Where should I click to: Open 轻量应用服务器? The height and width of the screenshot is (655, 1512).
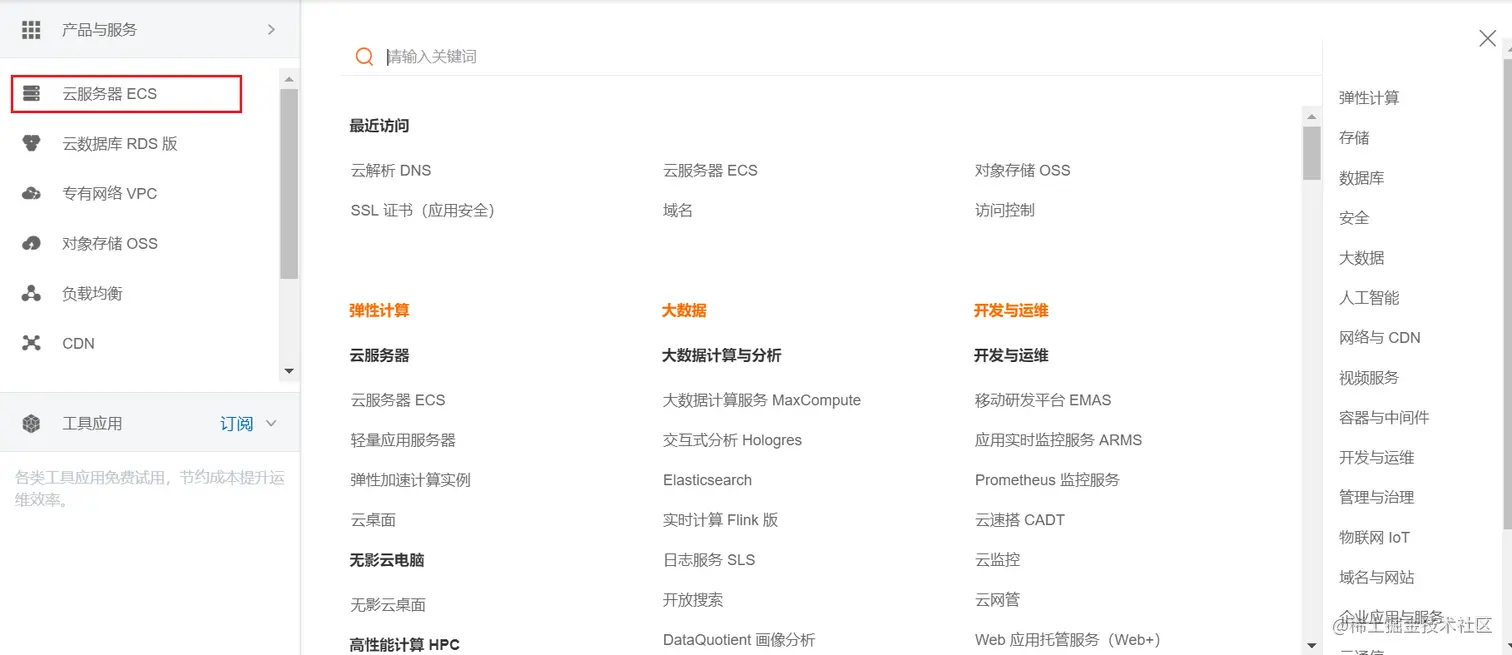pyautogui.click(x=403, y=441)
